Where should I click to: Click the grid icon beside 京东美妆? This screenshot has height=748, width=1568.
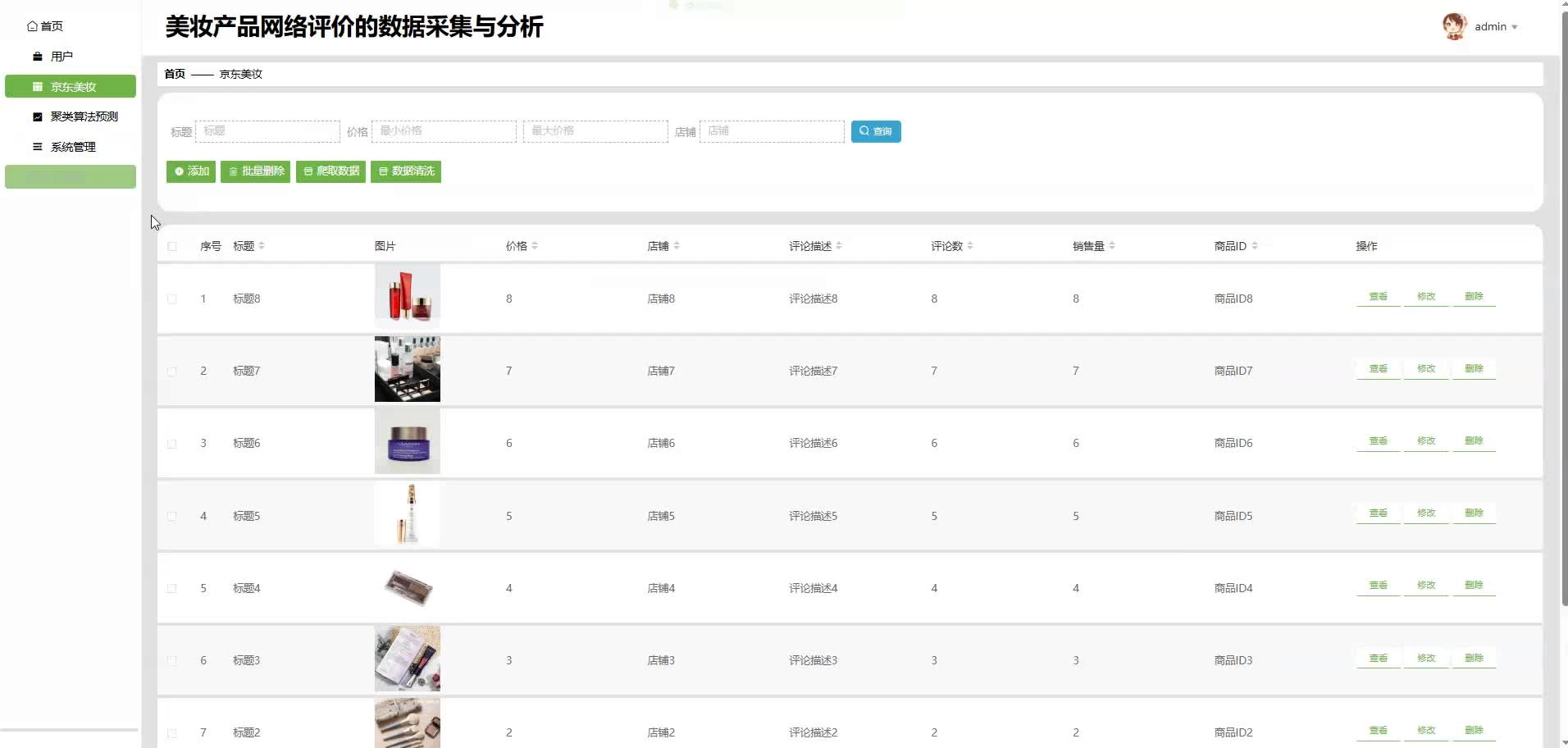[x=37, y=87]
